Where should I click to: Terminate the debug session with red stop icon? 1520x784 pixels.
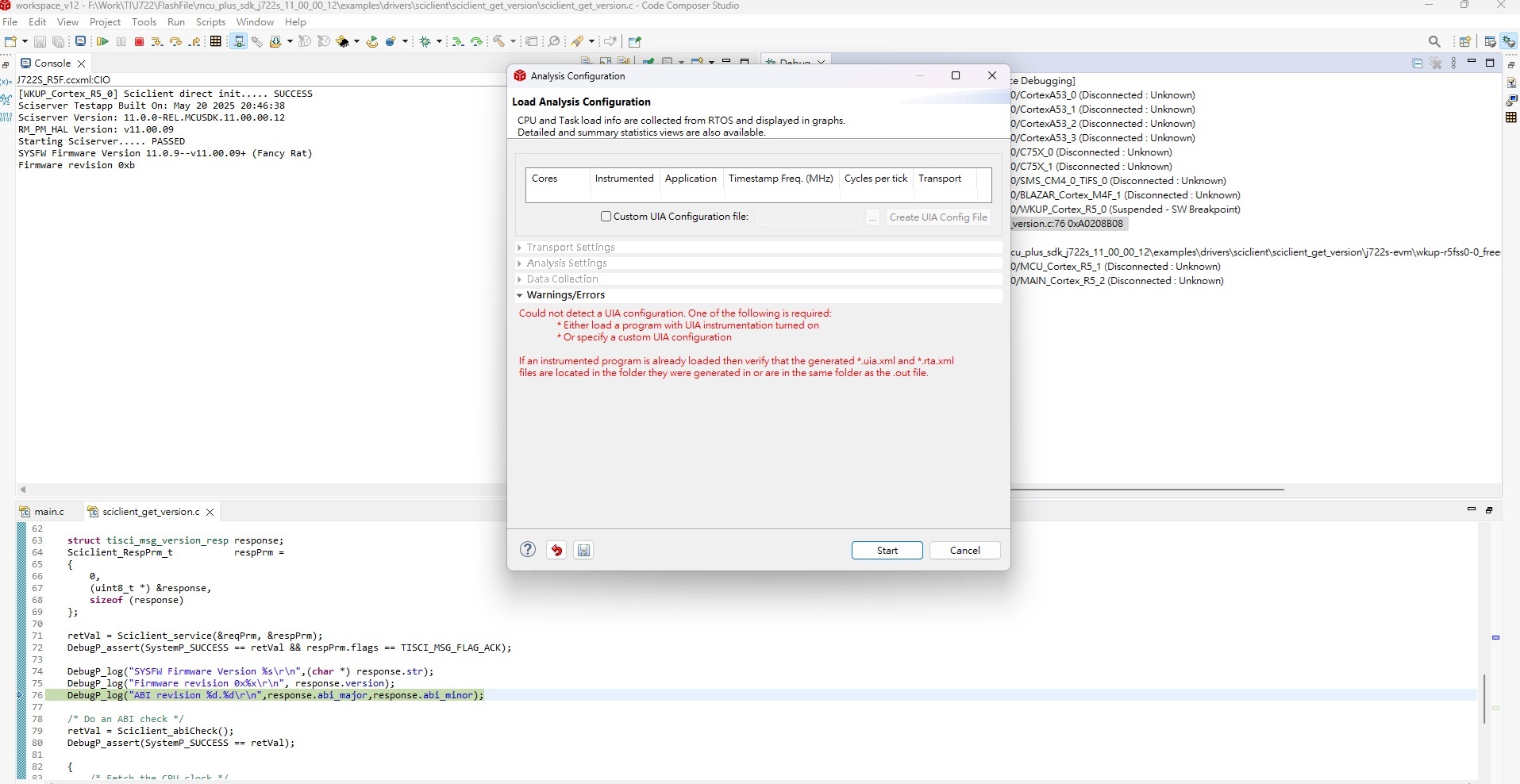coord(139,41)
